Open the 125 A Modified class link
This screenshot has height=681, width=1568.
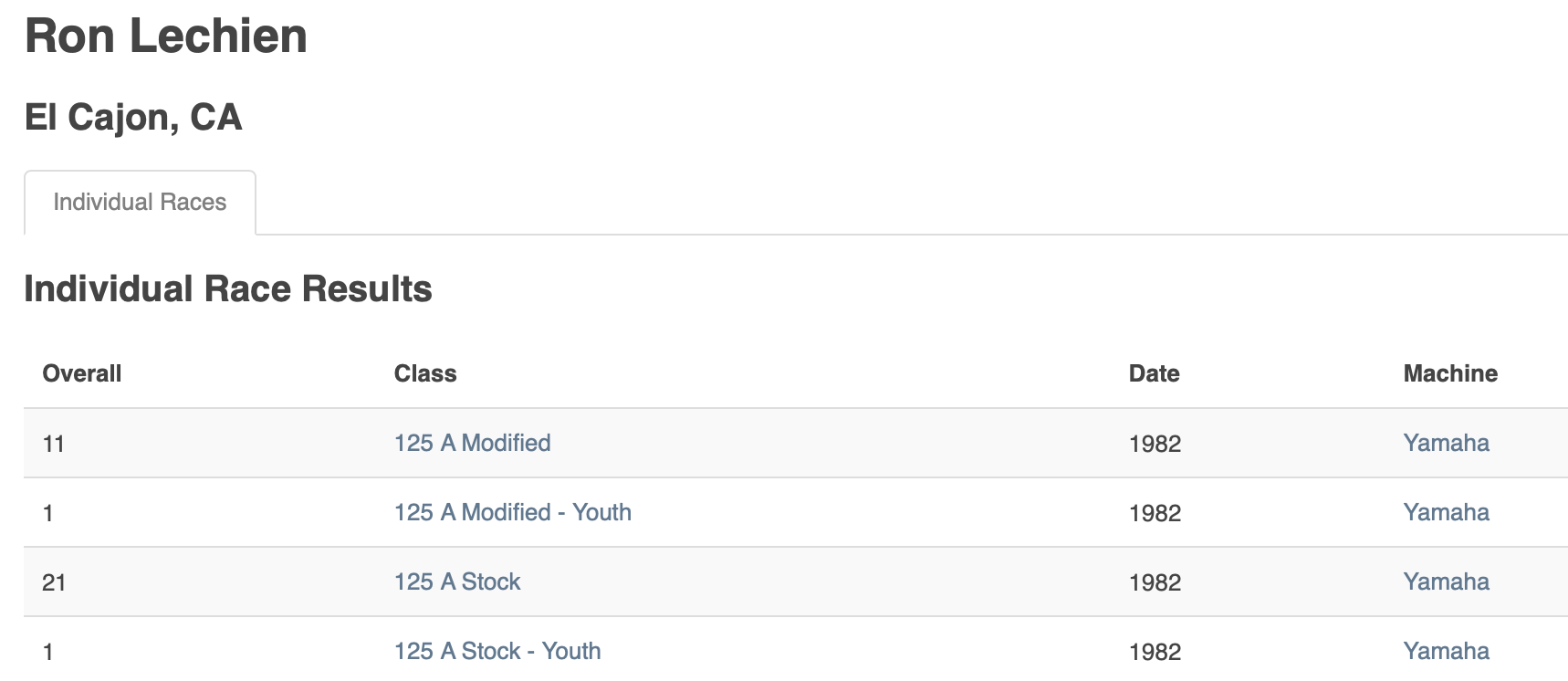tap(472, 443)
